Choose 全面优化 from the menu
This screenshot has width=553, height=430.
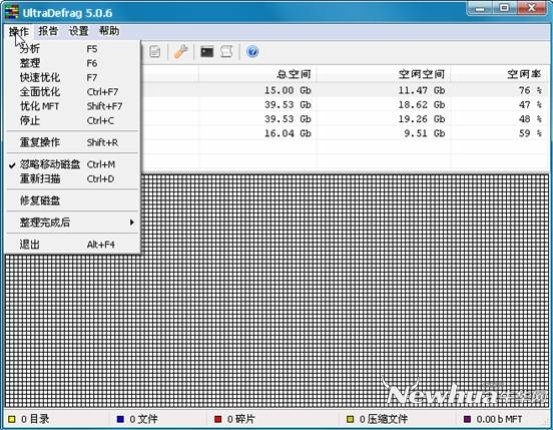point(73,92)
